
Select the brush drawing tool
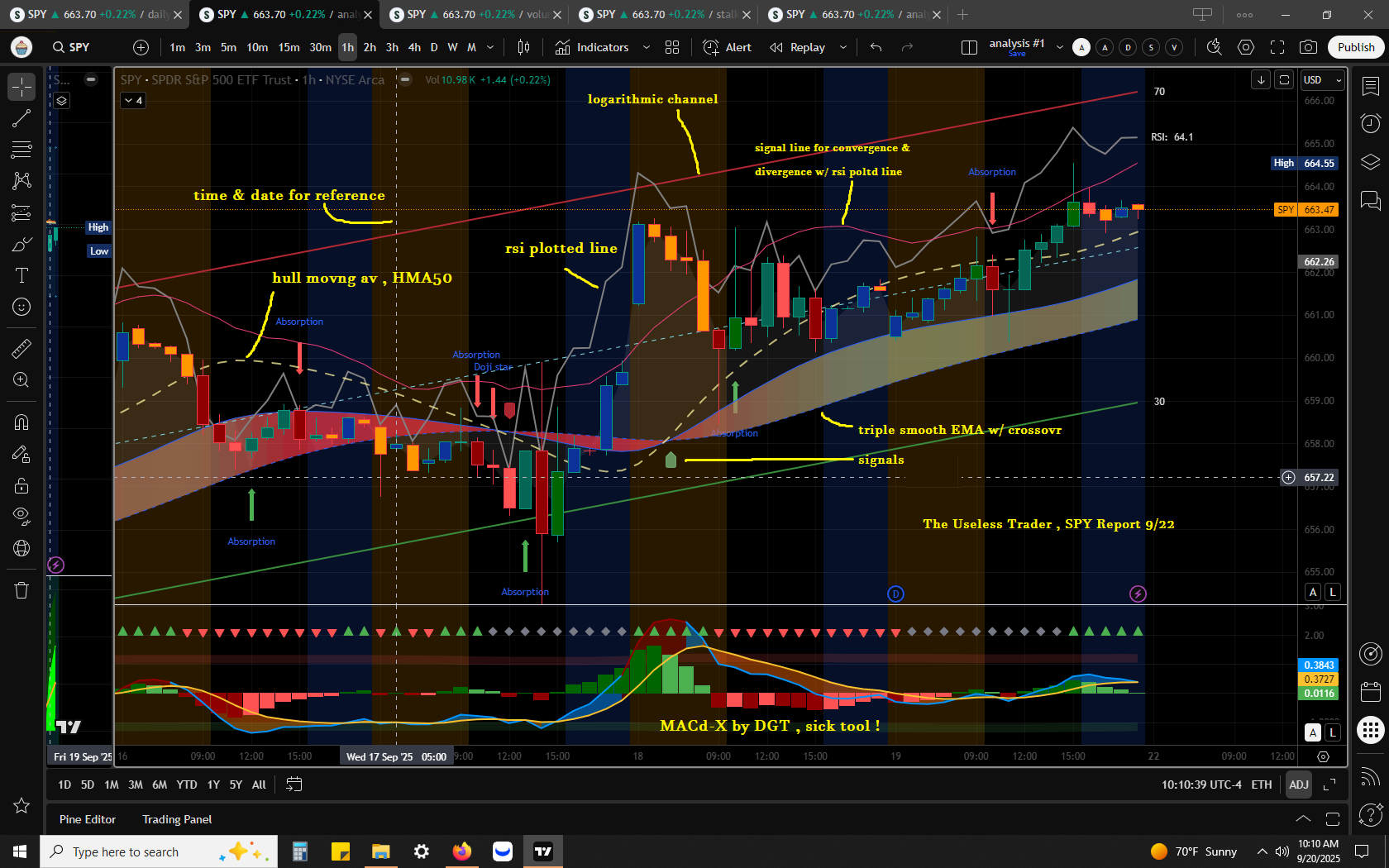tap(21, 244)
